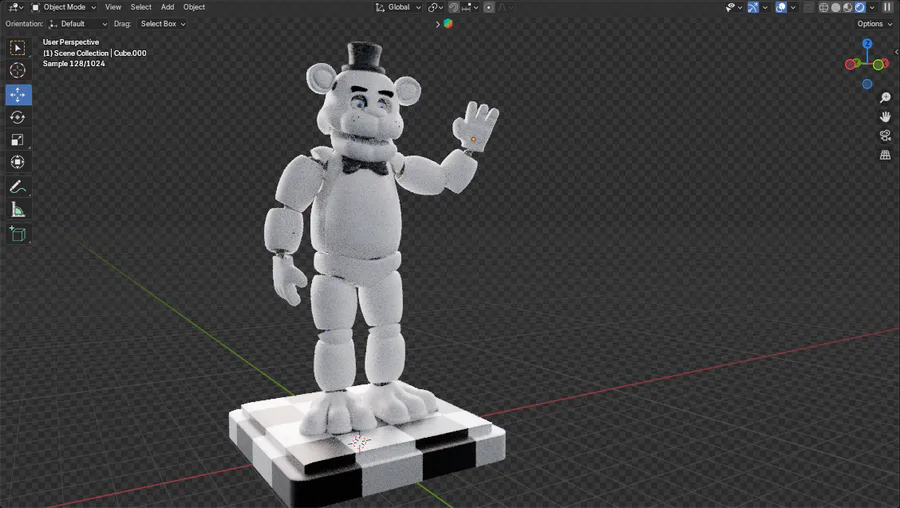Open Orientation Default dropdown

pyautogui.click(x=78, y=24)
